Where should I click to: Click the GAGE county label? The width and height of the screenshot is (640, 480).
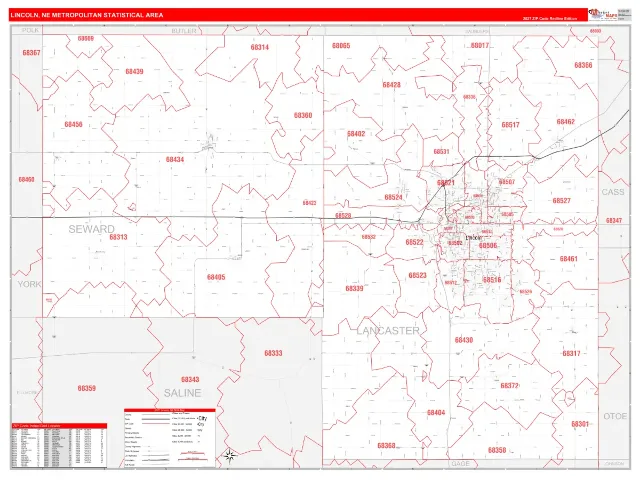click(x=460, y=464)
